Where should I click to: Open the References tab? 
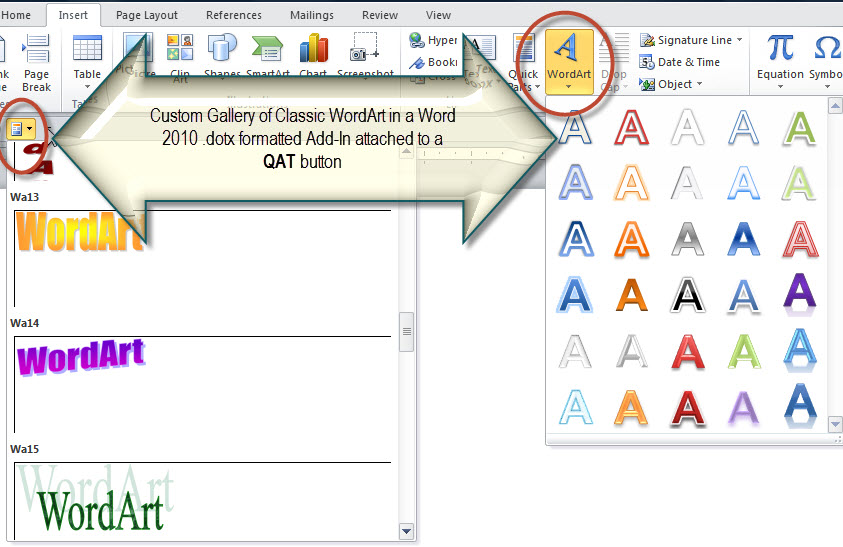click(x=234, y=15)
